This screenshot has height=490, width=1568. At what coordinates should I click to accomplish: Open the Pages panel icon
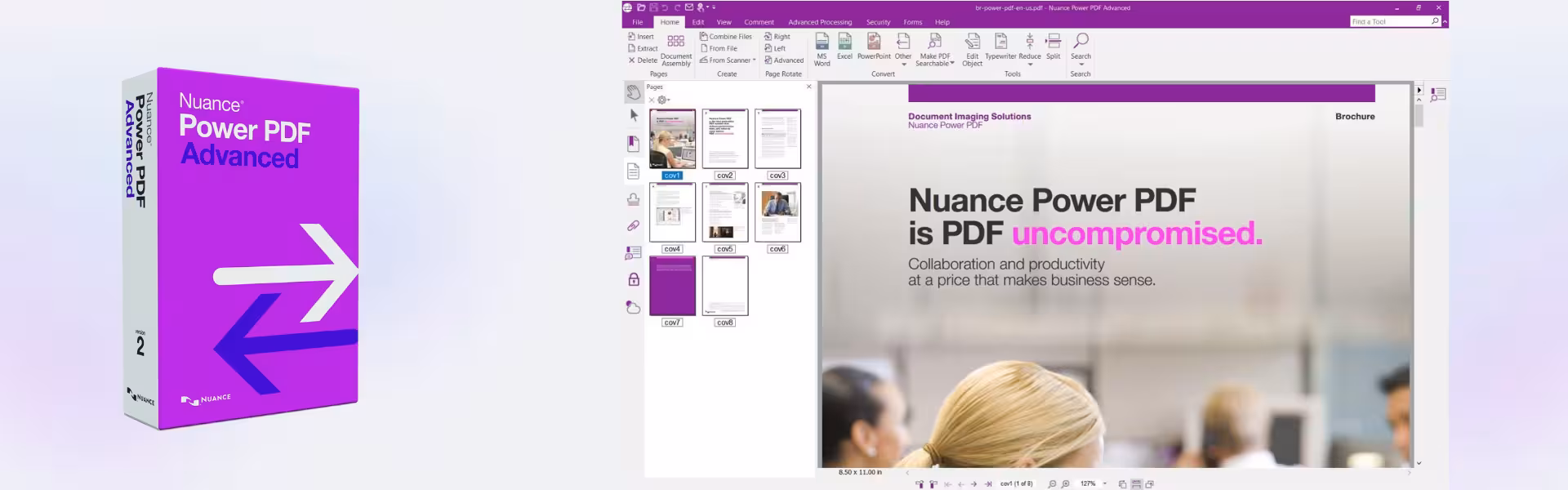633,171
